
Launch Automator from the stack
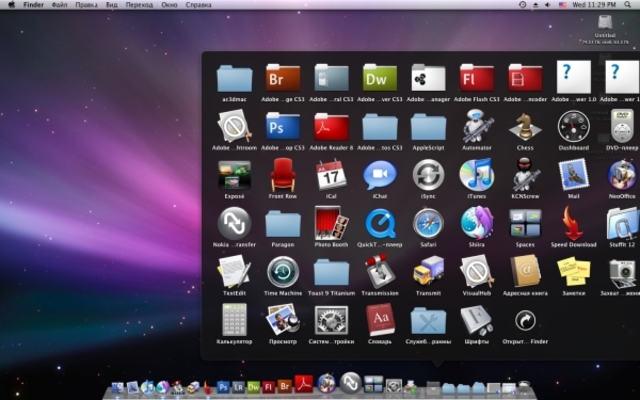point(477,125)
